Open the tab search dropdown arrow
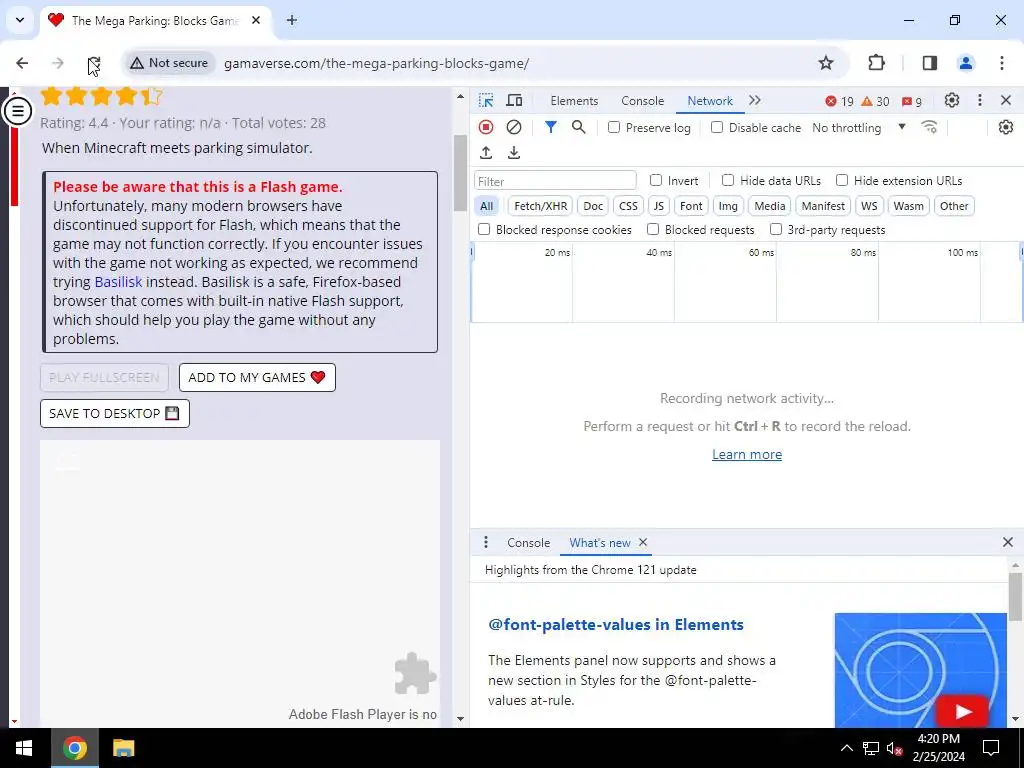The image size is (1024, 768). pos(20,20)
